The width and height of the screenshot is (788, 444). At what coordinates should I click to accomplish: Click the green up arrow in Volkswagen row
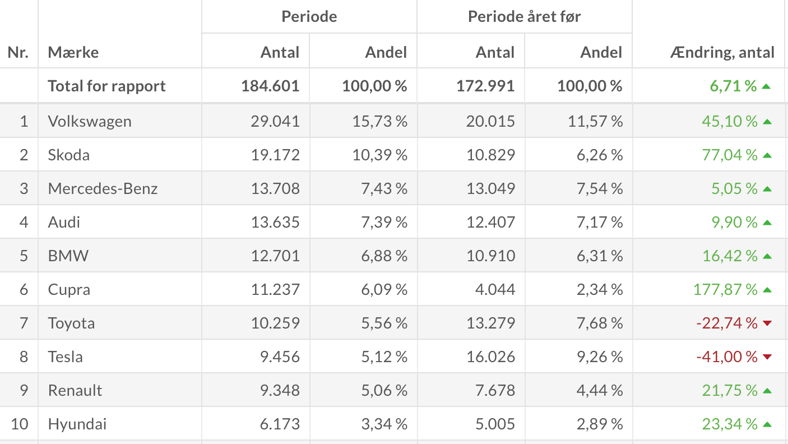point(767,121)
